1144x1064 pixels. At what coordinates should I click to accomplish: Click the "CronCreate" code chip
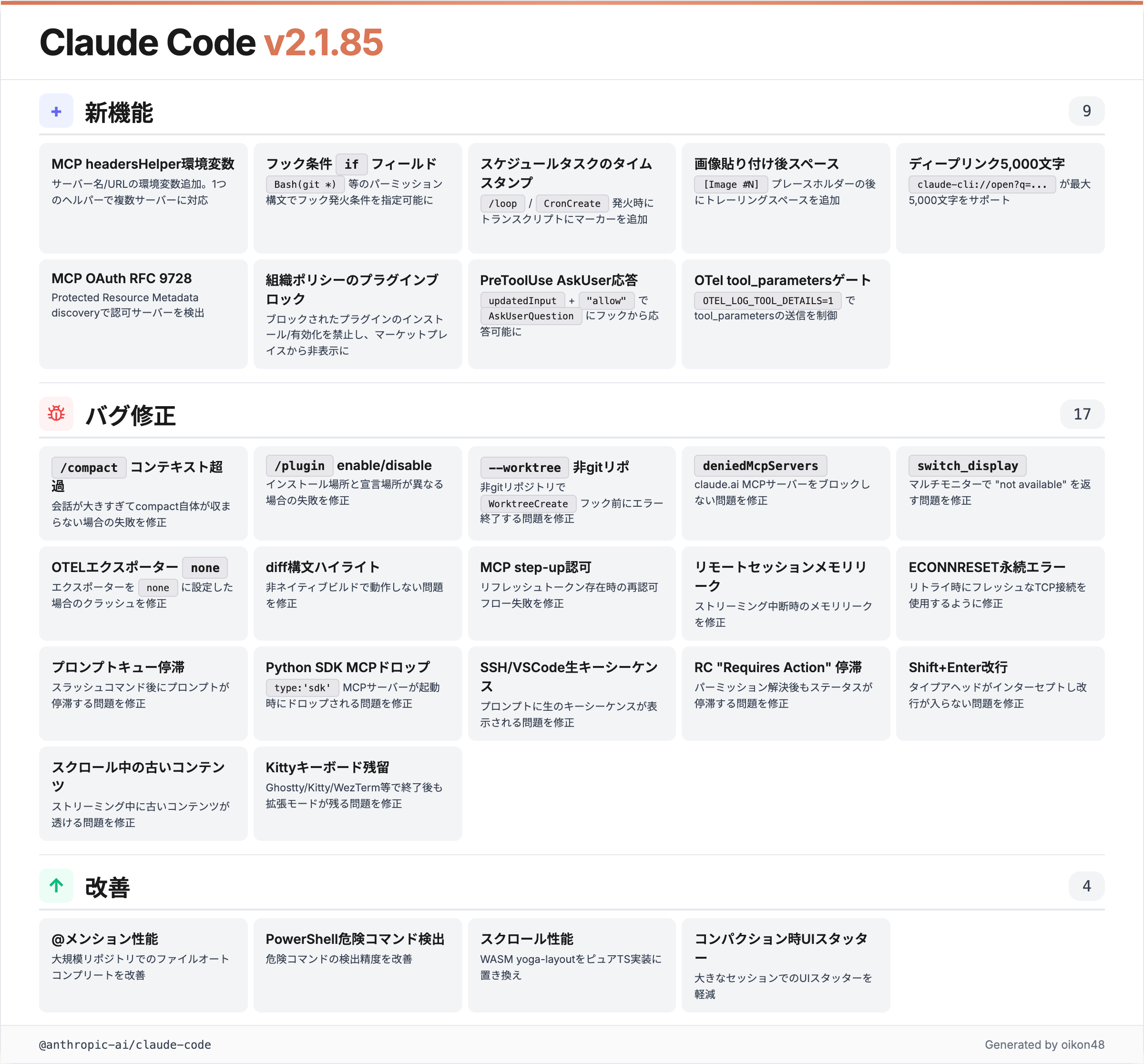tap(572, 203)
